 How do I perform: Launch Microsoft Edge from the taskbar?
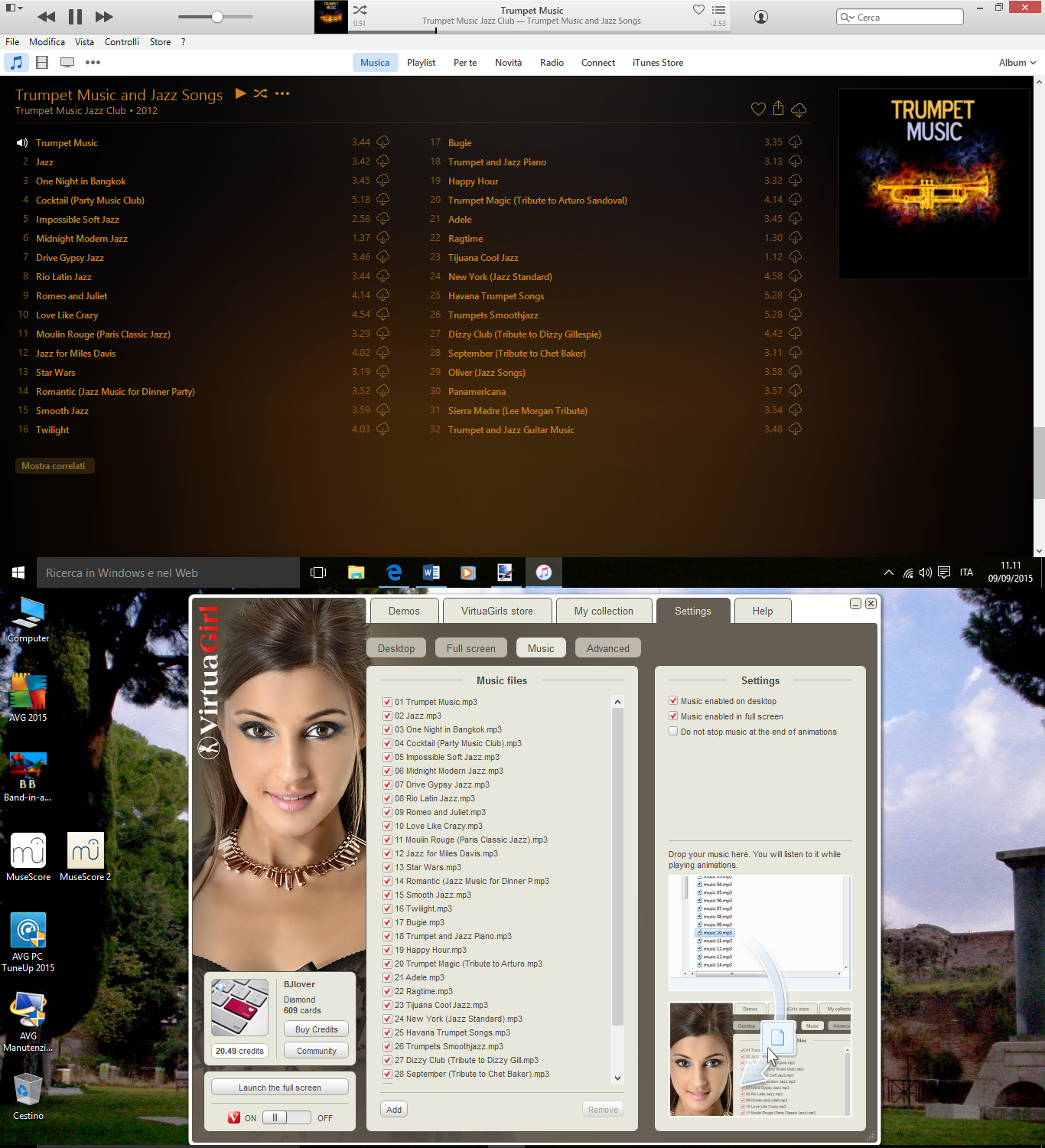pos(394,572)
